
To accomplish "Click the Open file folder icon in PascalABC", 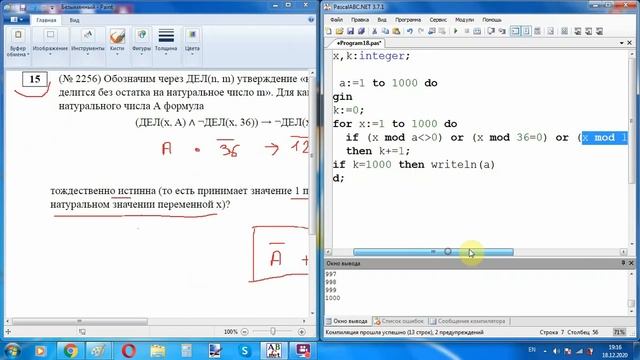I will point(340,31).
